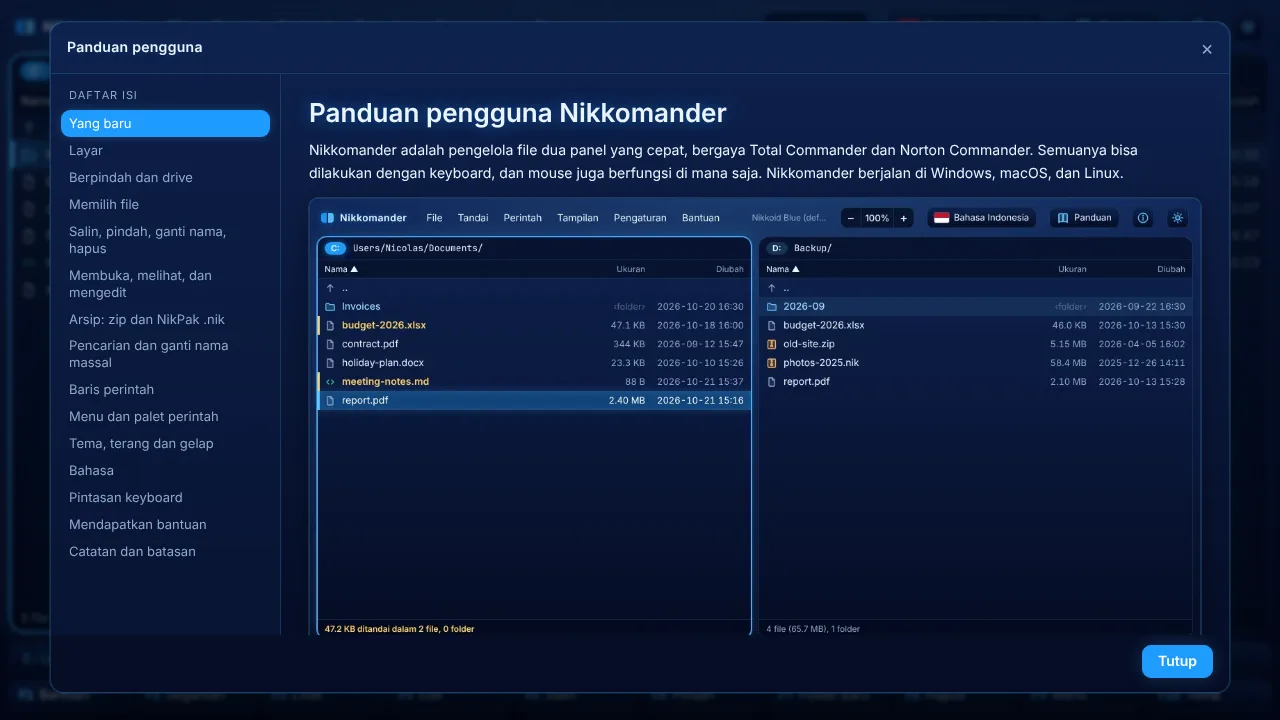Open the Nikkoid Blue theme dropdown
This screenshot has height=720, width=1280.
pos(789,218)
